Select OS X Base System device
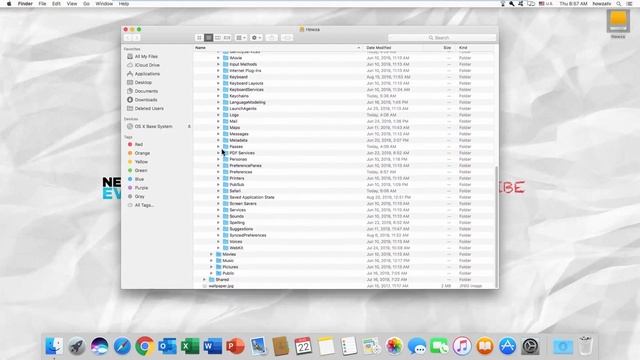Image resolution: width=640 pixels, height=360 pixels. pyautogui.click(x=153, y=127)
